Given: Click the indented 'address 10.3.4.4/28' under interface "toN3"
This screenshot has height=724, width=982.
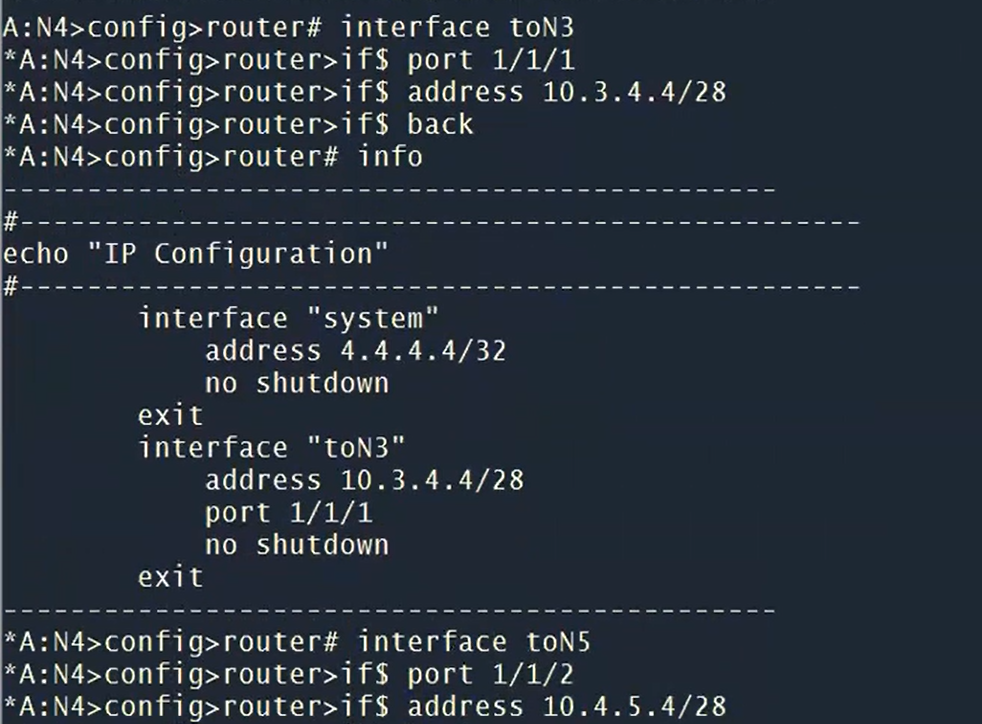Looking at the screenshot, I should [x=364, y=480].
